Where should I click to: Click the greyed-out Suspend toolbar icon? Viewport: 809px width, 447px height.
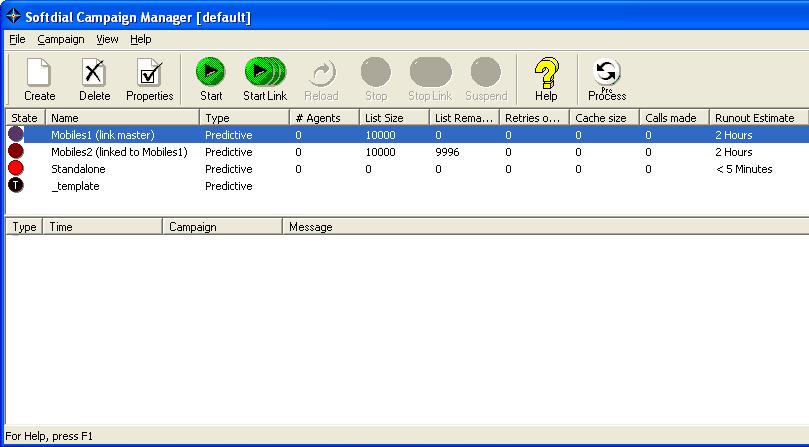(x=486, y=79)
